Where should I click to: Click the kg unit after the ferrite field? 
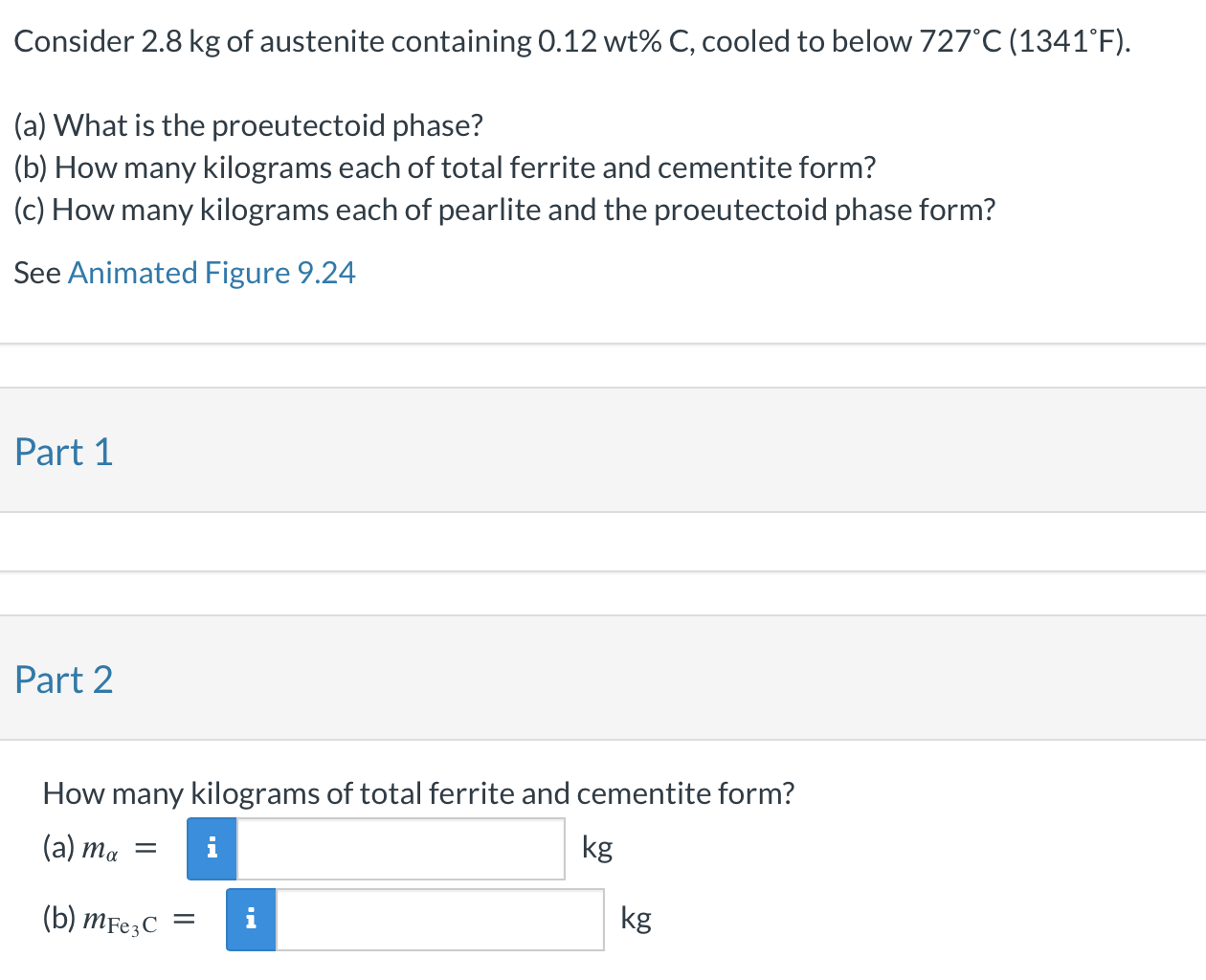click(597, 848)
